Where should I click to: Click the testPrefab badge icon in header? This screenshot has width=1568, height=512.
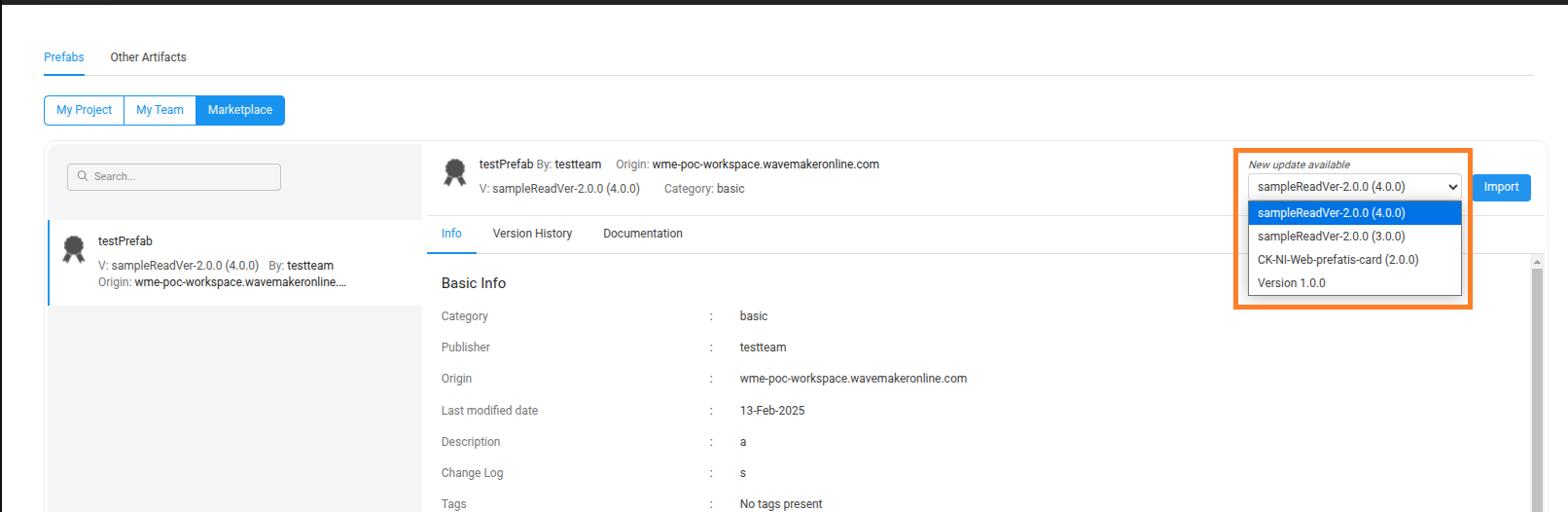pyautogui.click(x=454, y=172)
